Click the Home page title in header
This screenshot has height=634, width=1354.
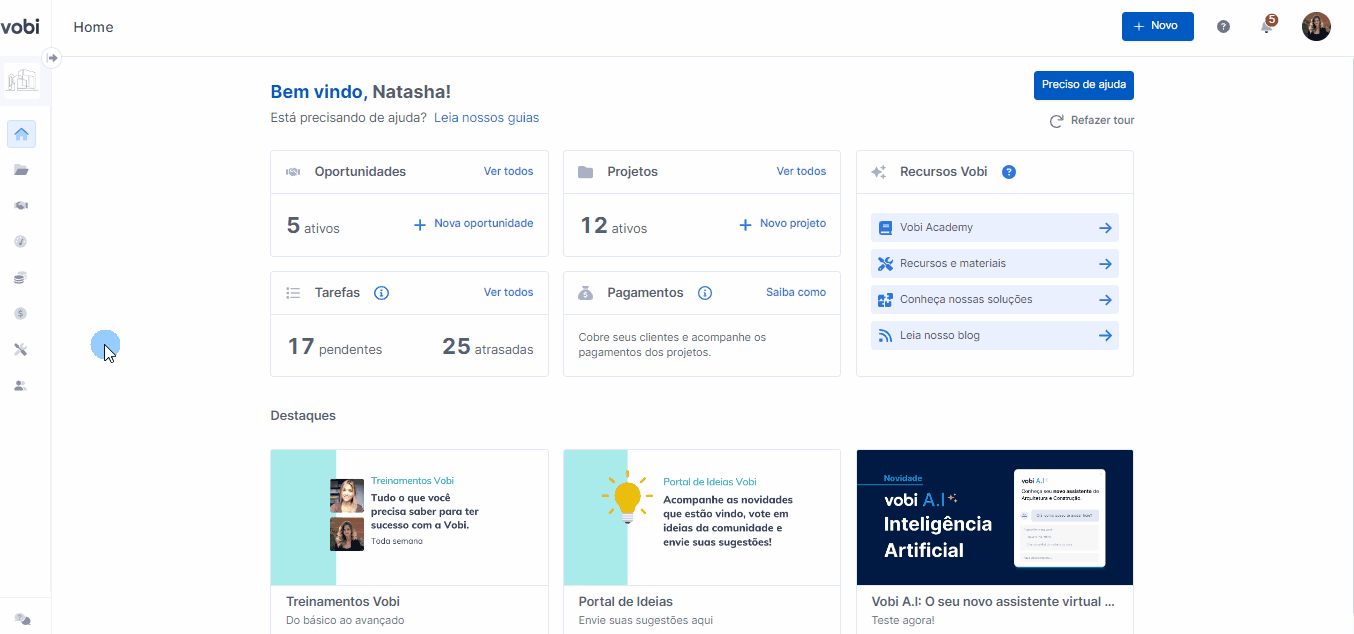coord(93,27)
